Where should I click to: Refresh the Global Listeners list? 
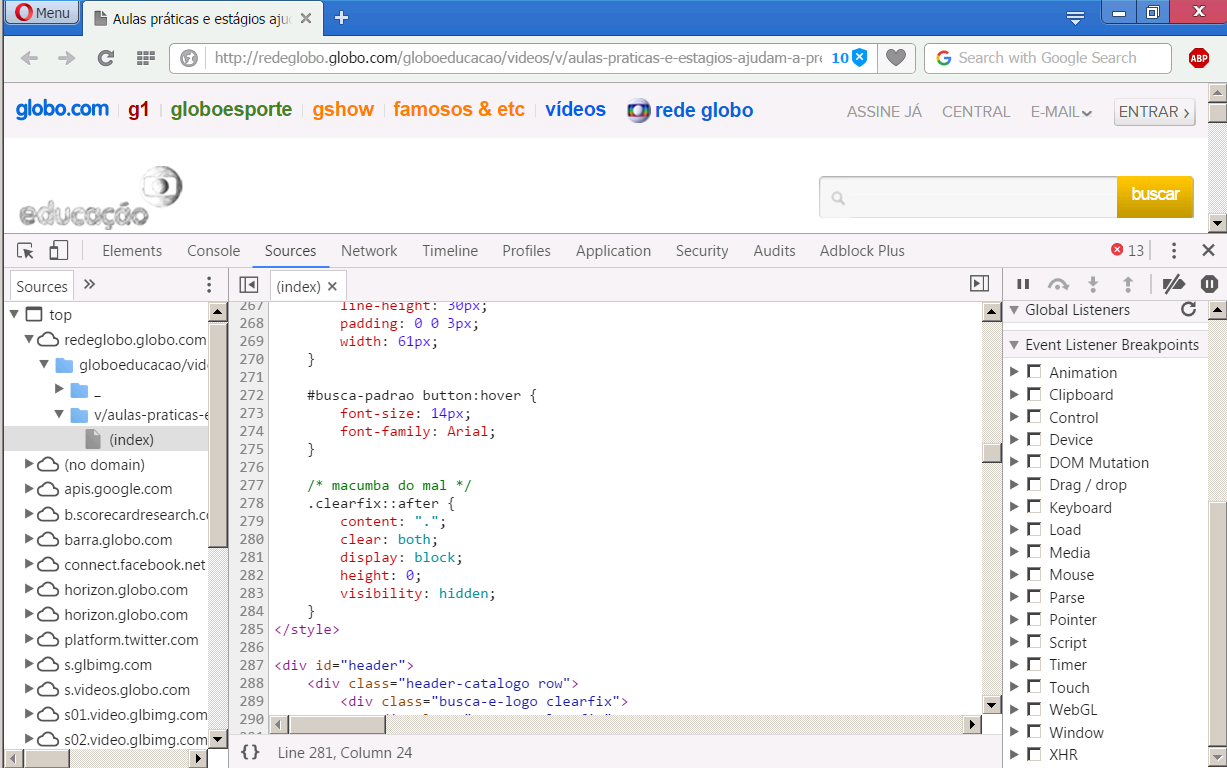coord(1188,310)
